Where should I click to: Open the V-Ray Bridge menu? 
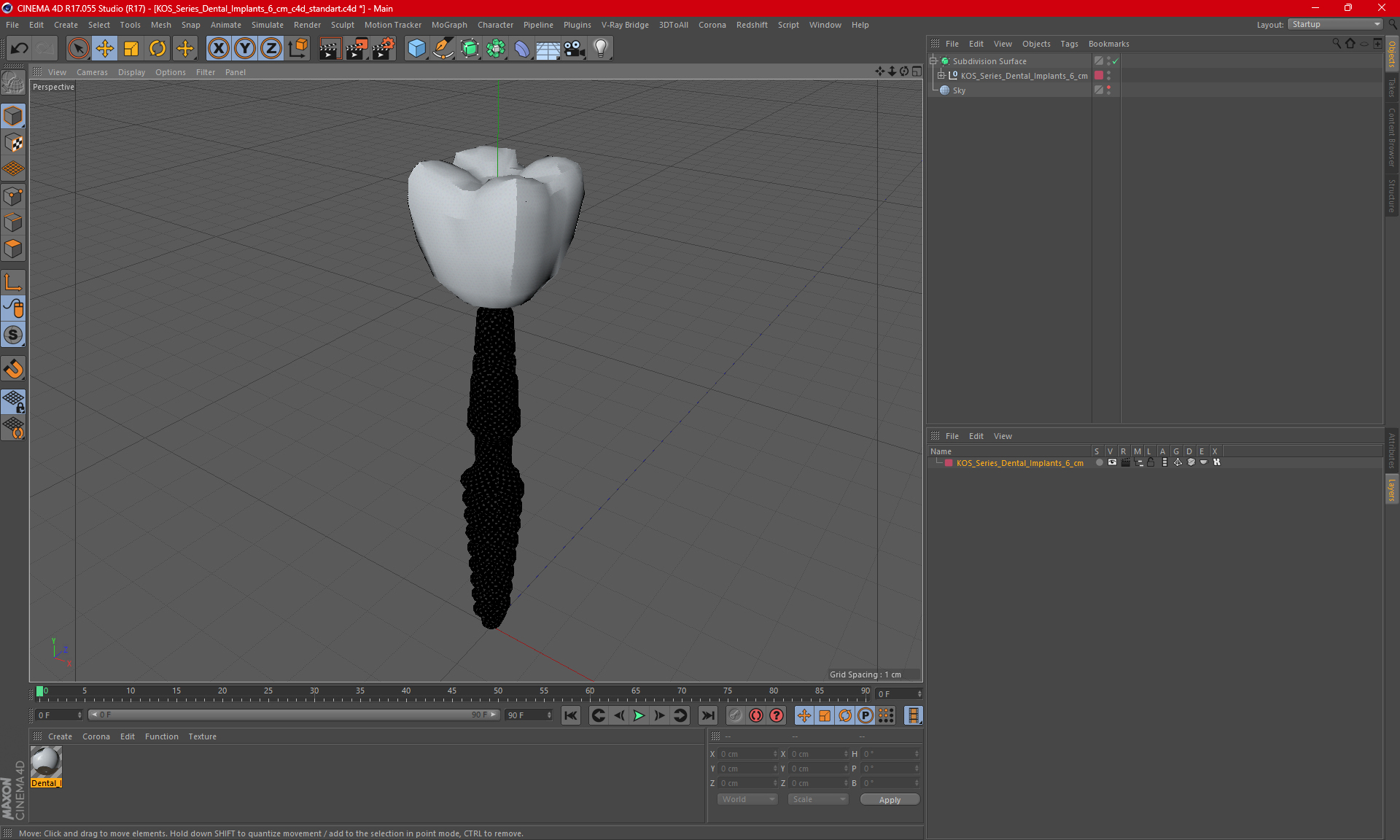coord(625,25)
